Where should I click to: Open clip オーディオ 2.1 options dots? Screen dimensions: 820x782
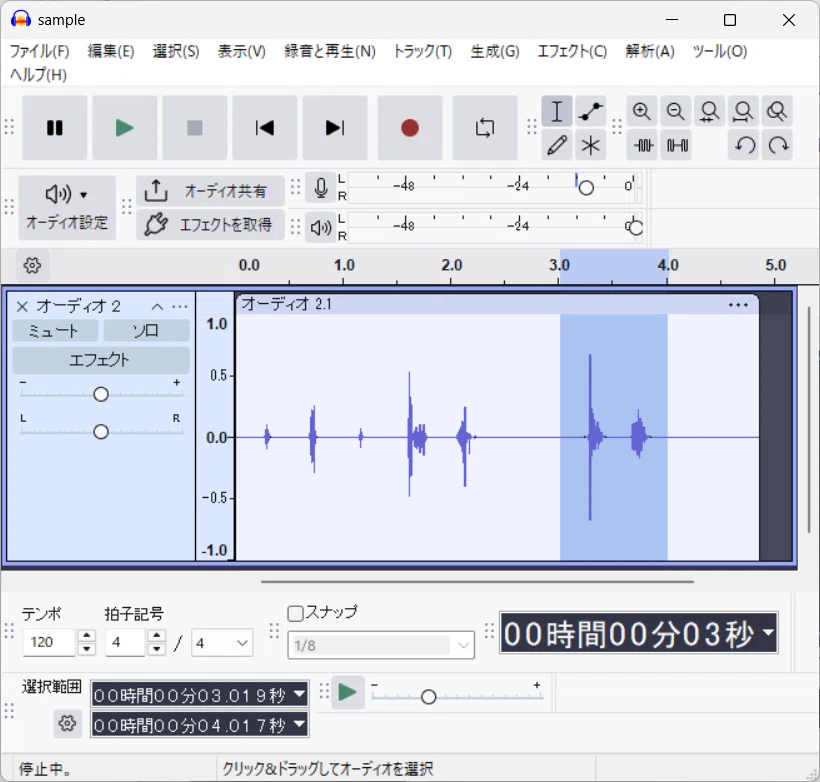tap(738, 304)
